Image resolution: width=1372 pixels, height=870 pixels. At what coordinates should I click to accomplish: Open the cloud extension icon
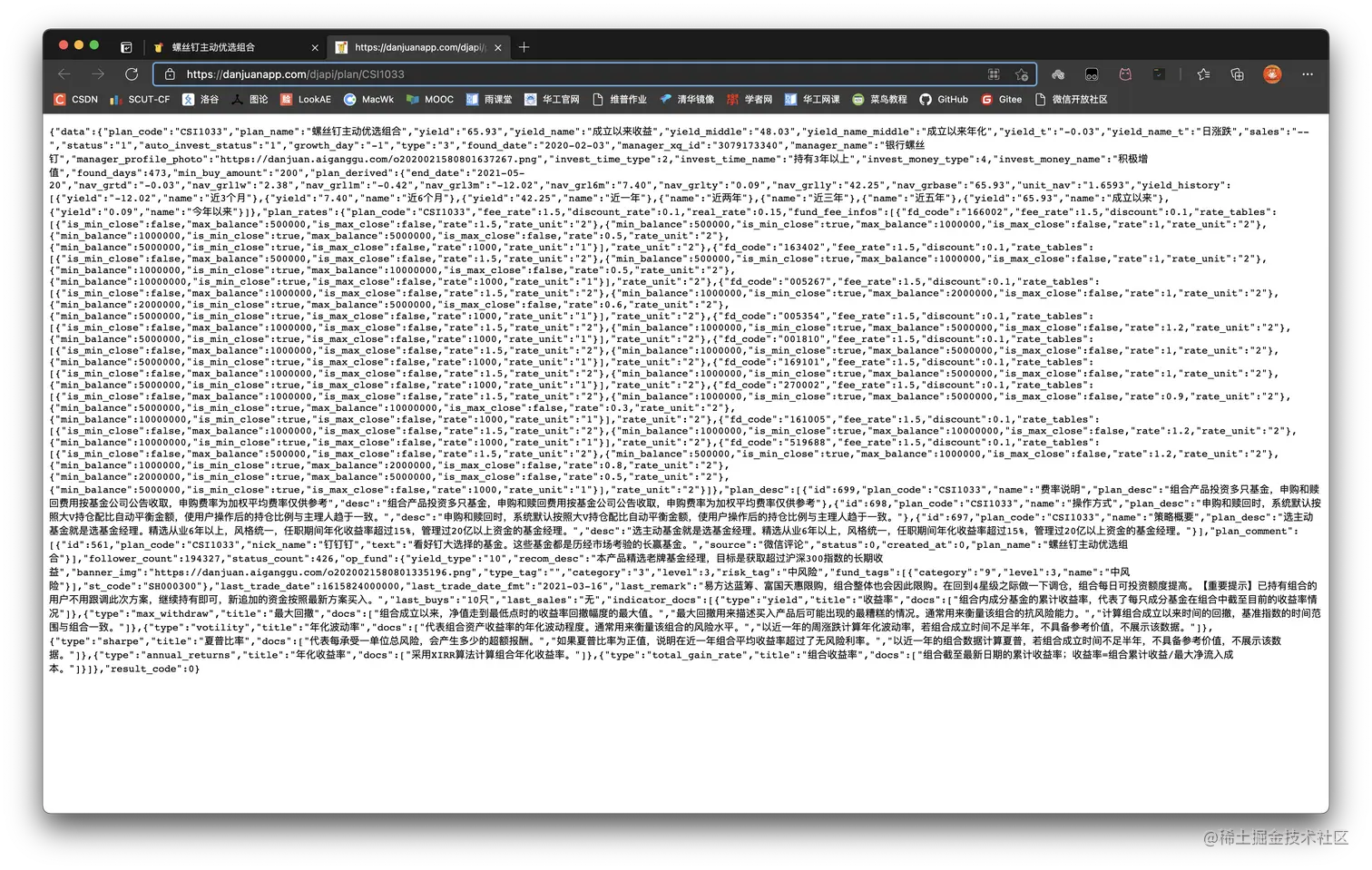[x=1058, y=74]
